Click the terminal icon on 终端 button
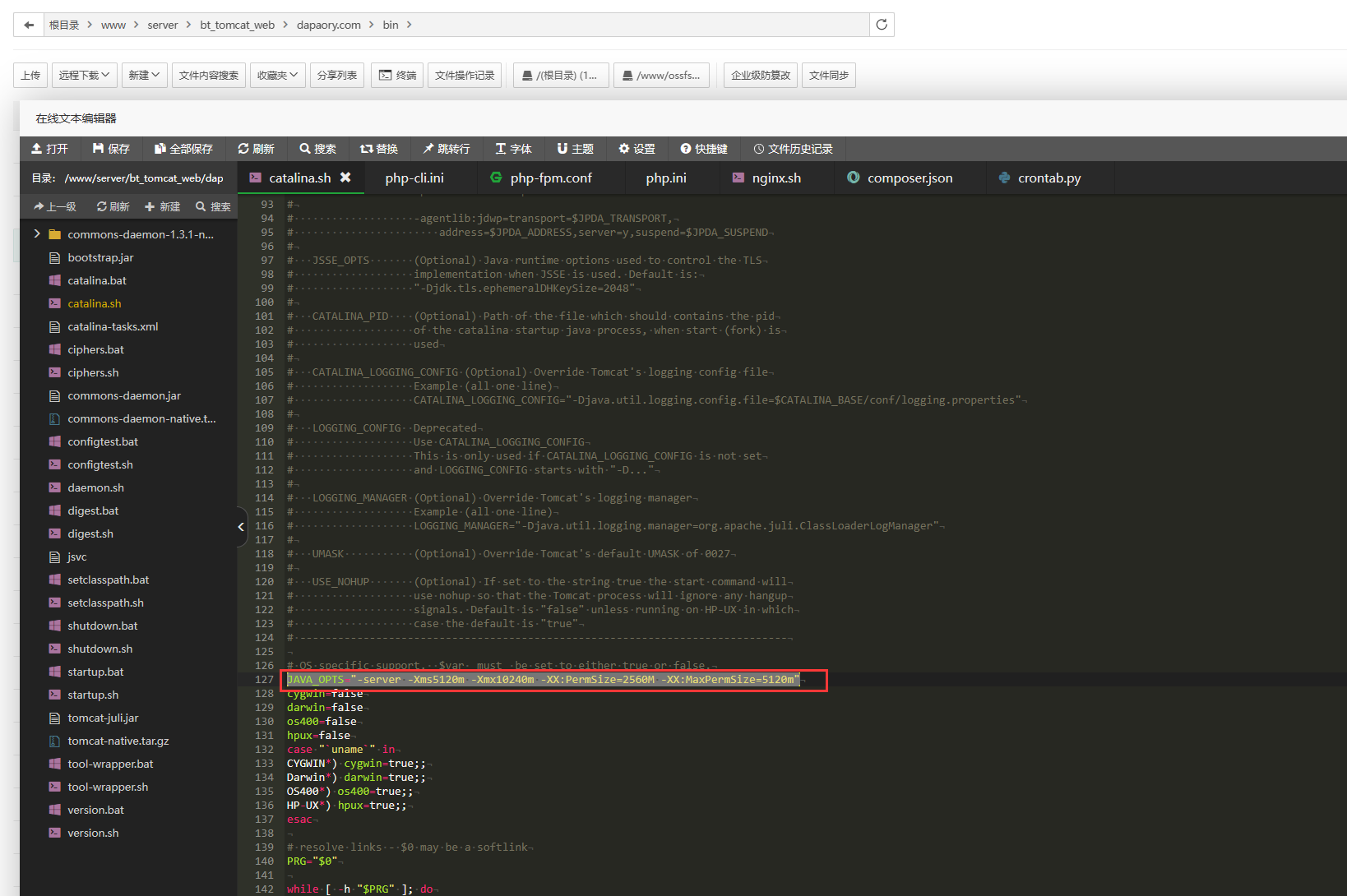The height and width of the screenshot is (896, 1347). (385, 75)
